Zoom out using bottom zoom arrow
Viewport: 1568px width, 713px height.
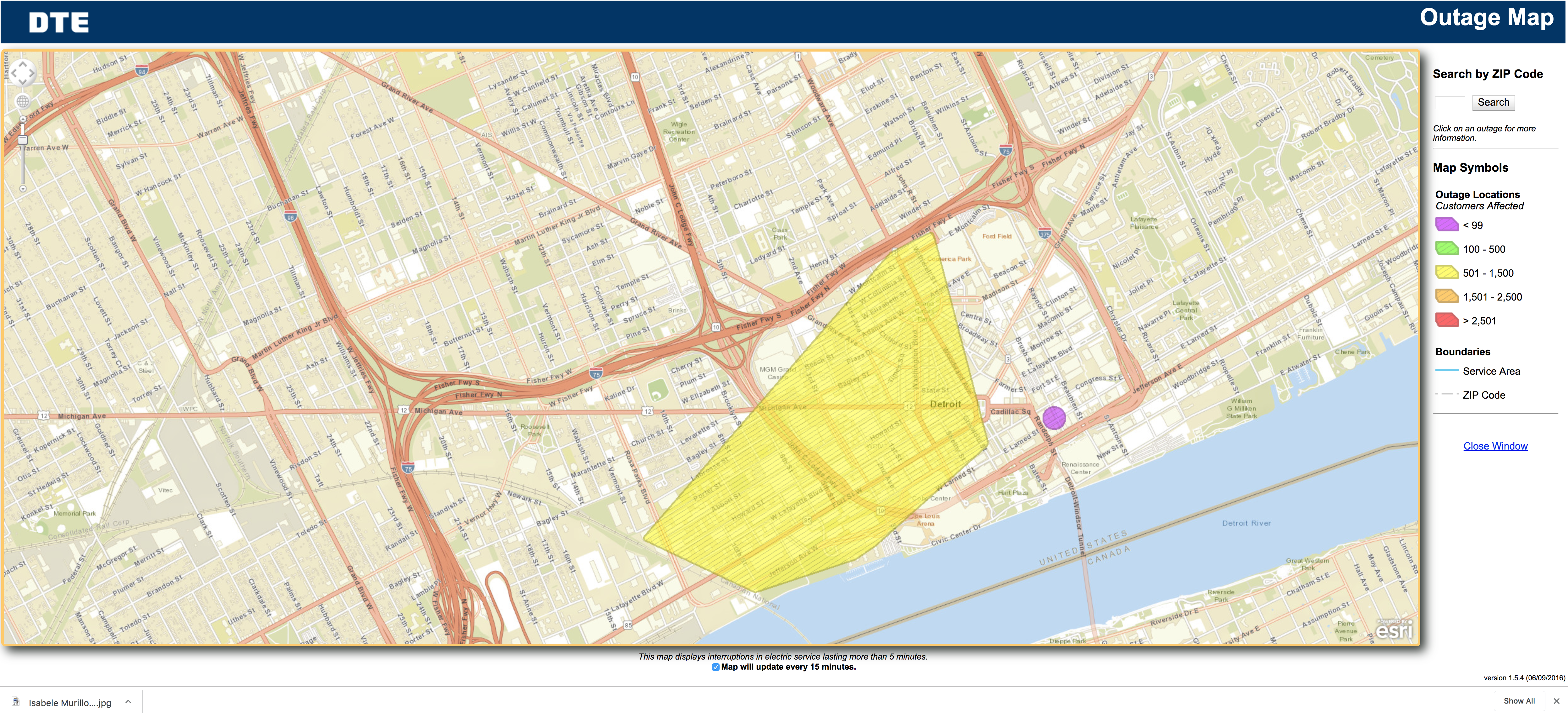click(x=23, y=189)
